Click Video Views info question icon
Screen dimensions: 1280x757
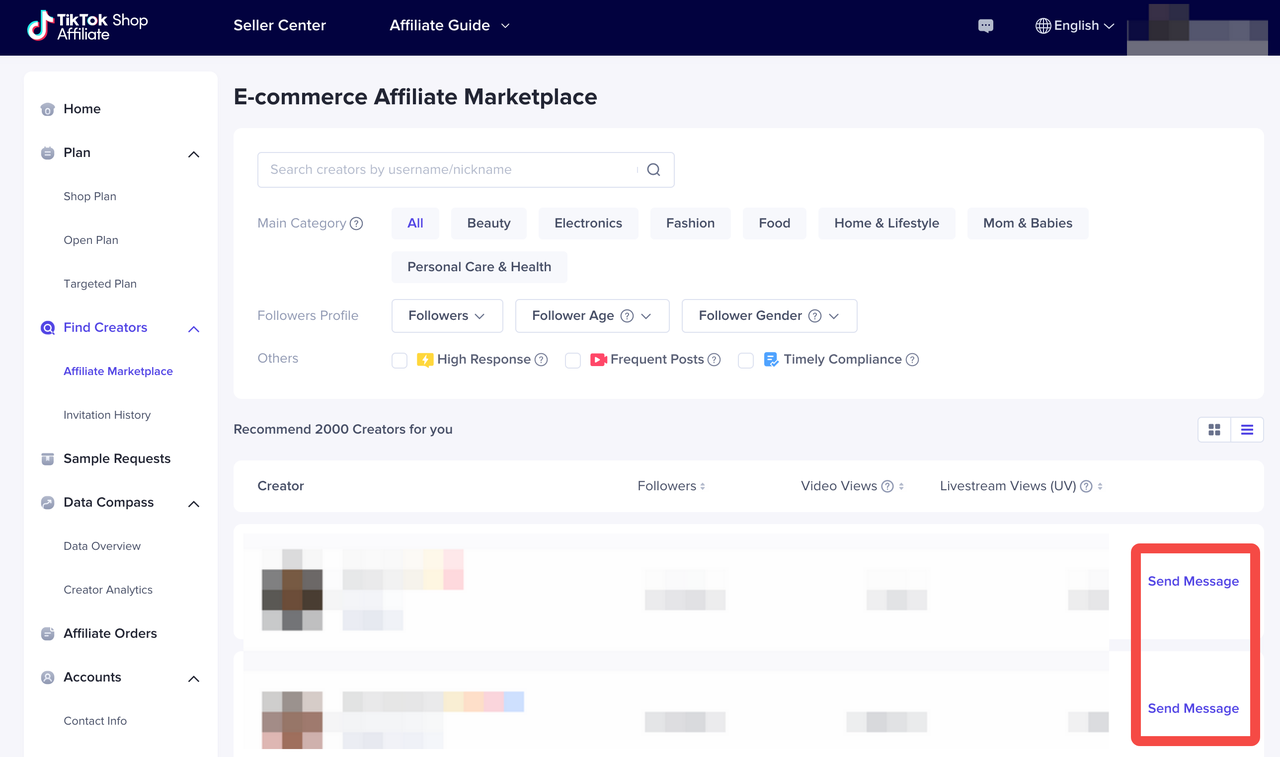tap(887, 487)
